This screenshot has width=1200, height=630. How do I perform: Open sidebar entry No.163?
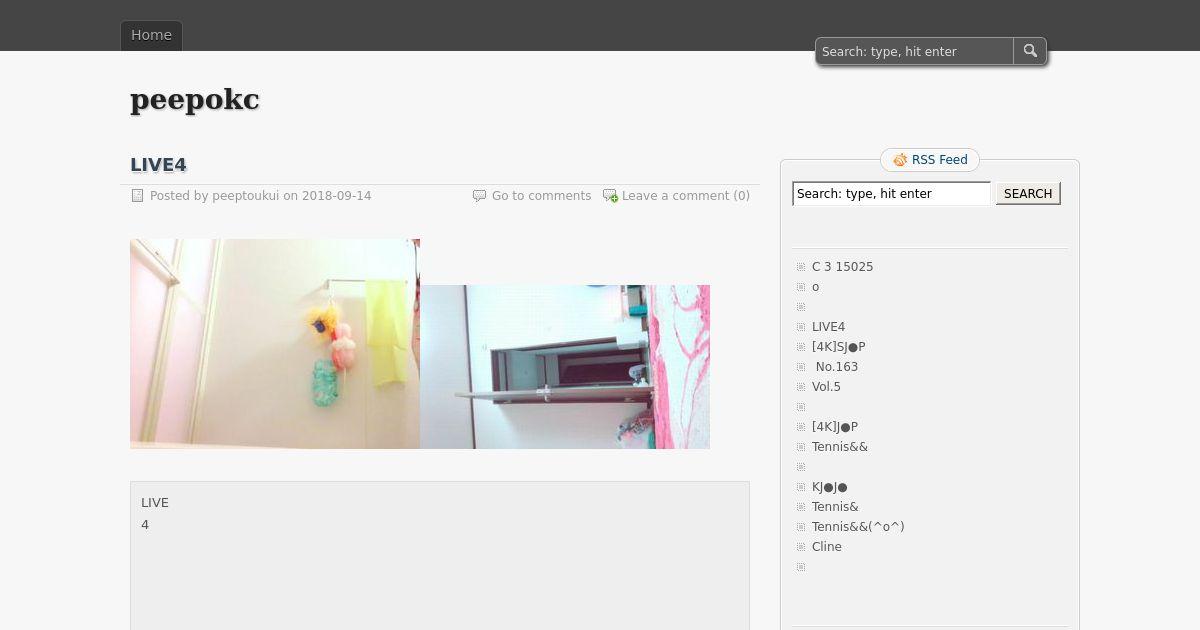click(x=836, y=367)
